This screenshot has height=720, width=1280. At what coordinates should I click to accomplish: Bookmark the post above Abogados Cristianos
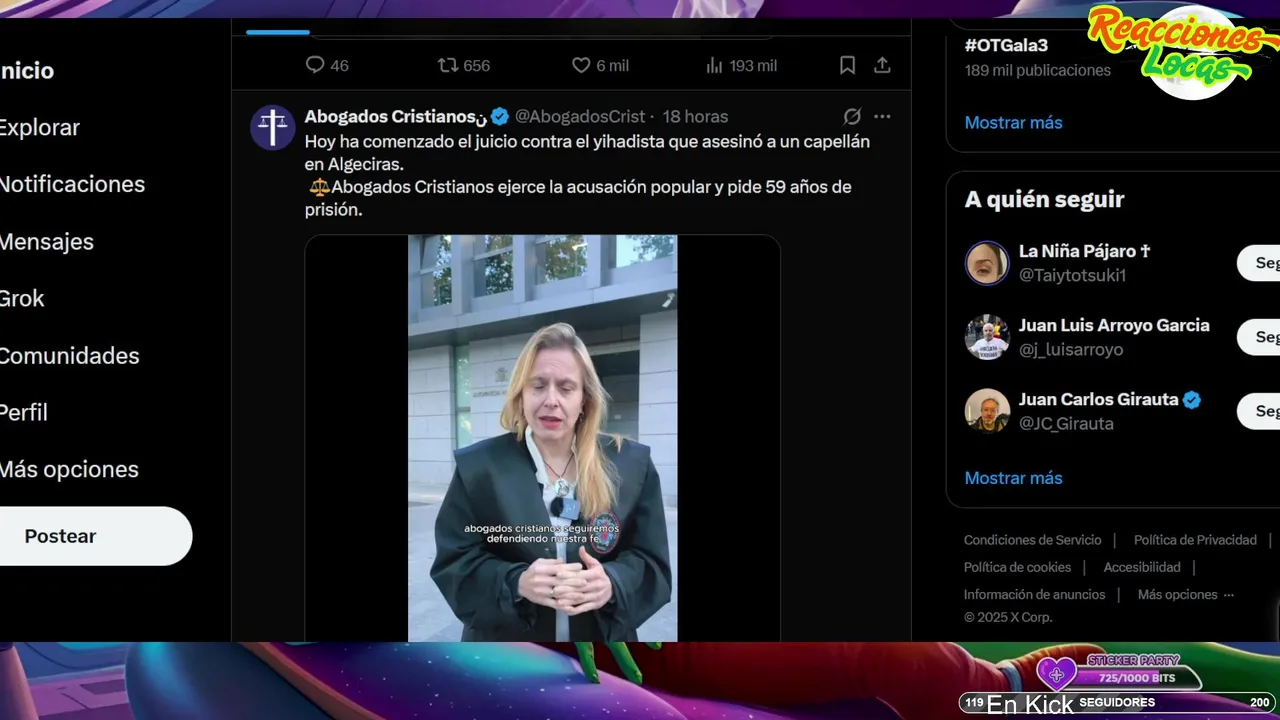point(847,65)
